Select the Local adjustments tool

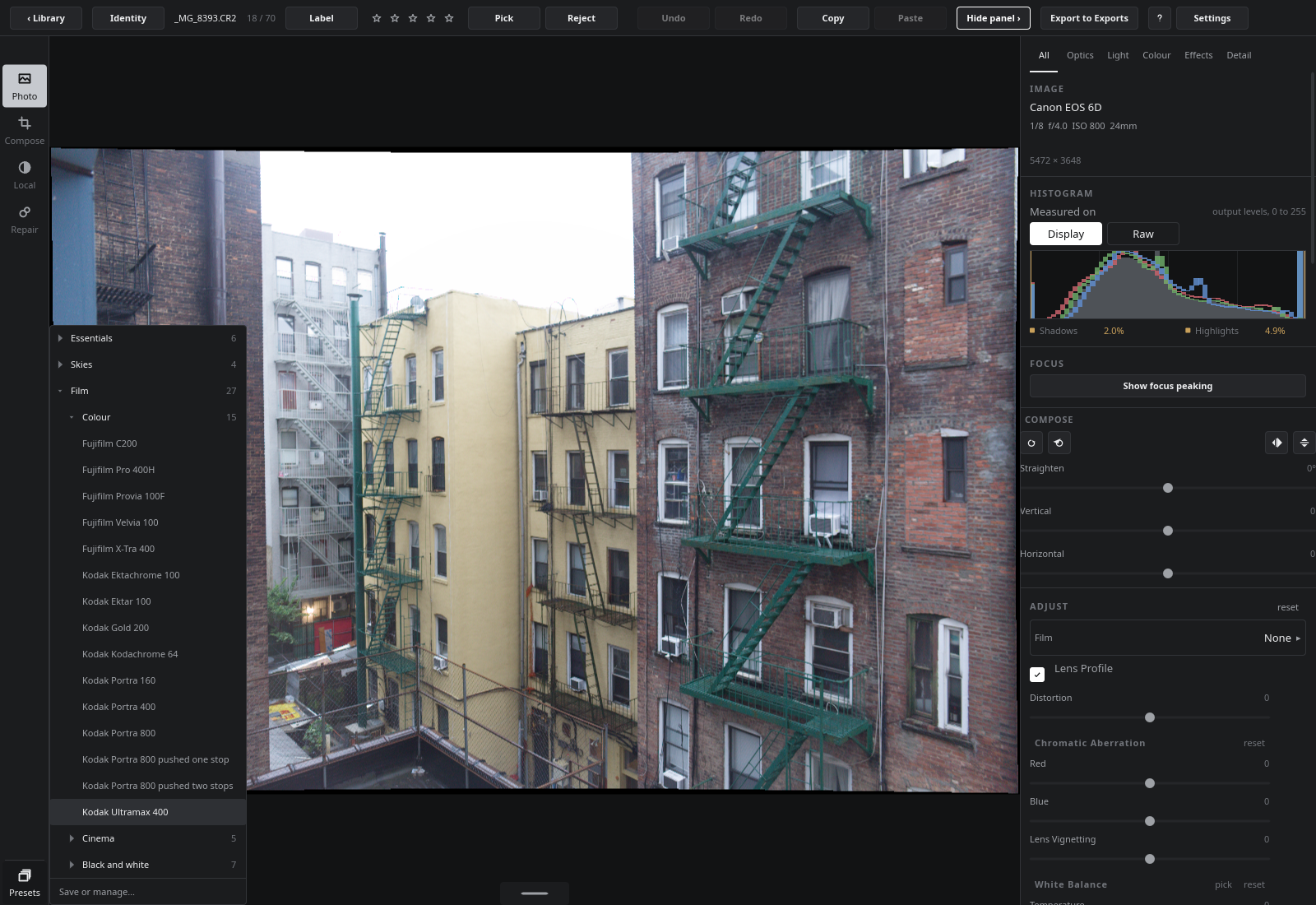[x=25, y=174]
